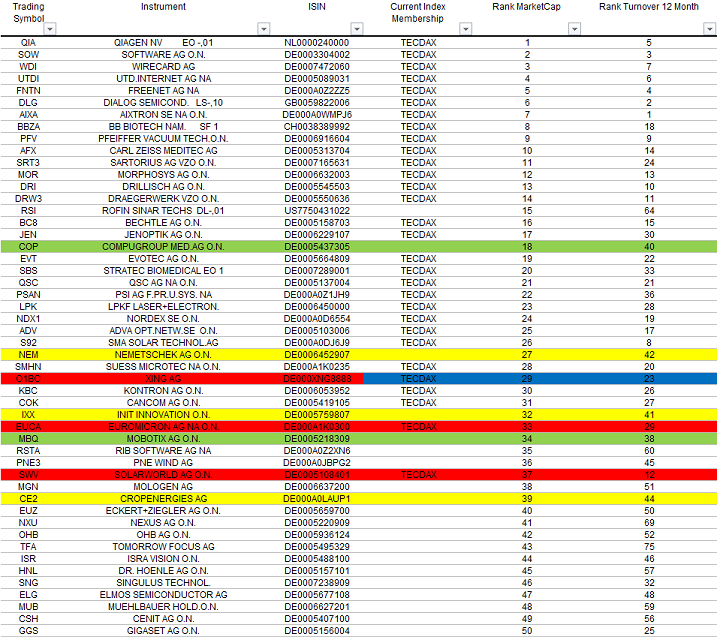Select the BB BIOTECH NAM. SF 1 cell
This screenshot has width=717, height=637.
[x=163, y=127]
